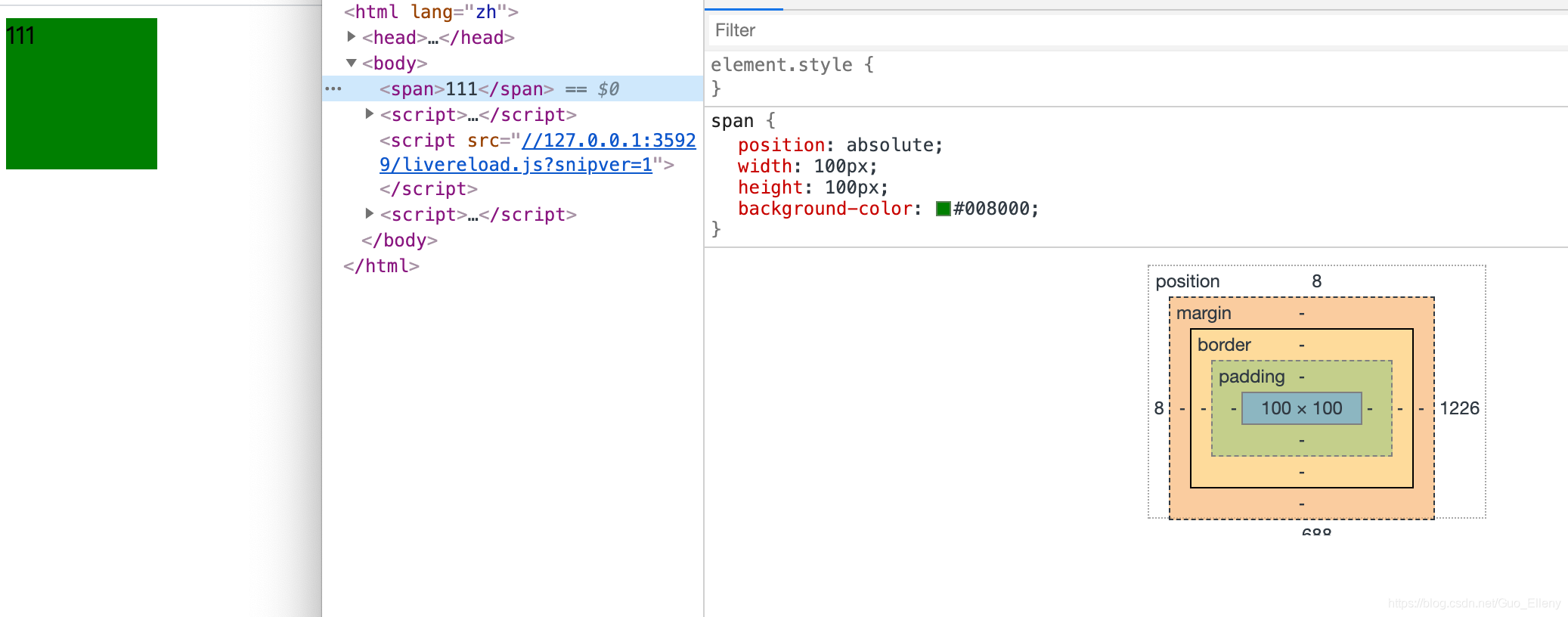Click the position top value 8
The height and width of the screenshot is (617, 1568).
tap(1316, 281)
